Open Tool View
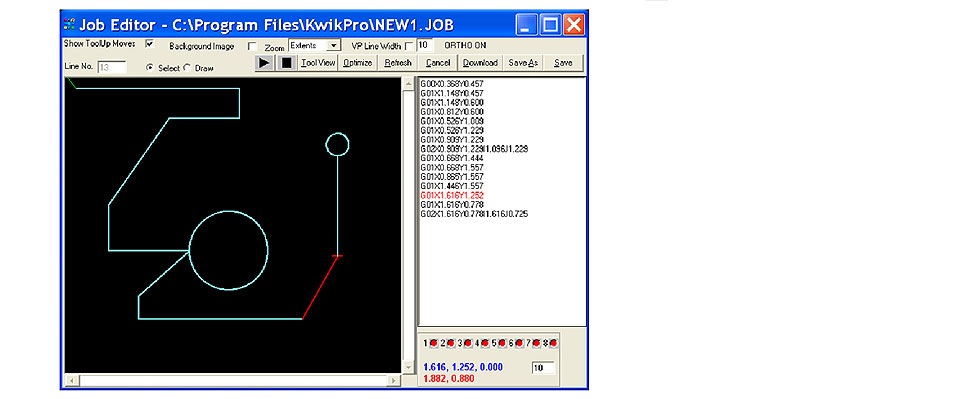954x399 pixels. point(318,63)
